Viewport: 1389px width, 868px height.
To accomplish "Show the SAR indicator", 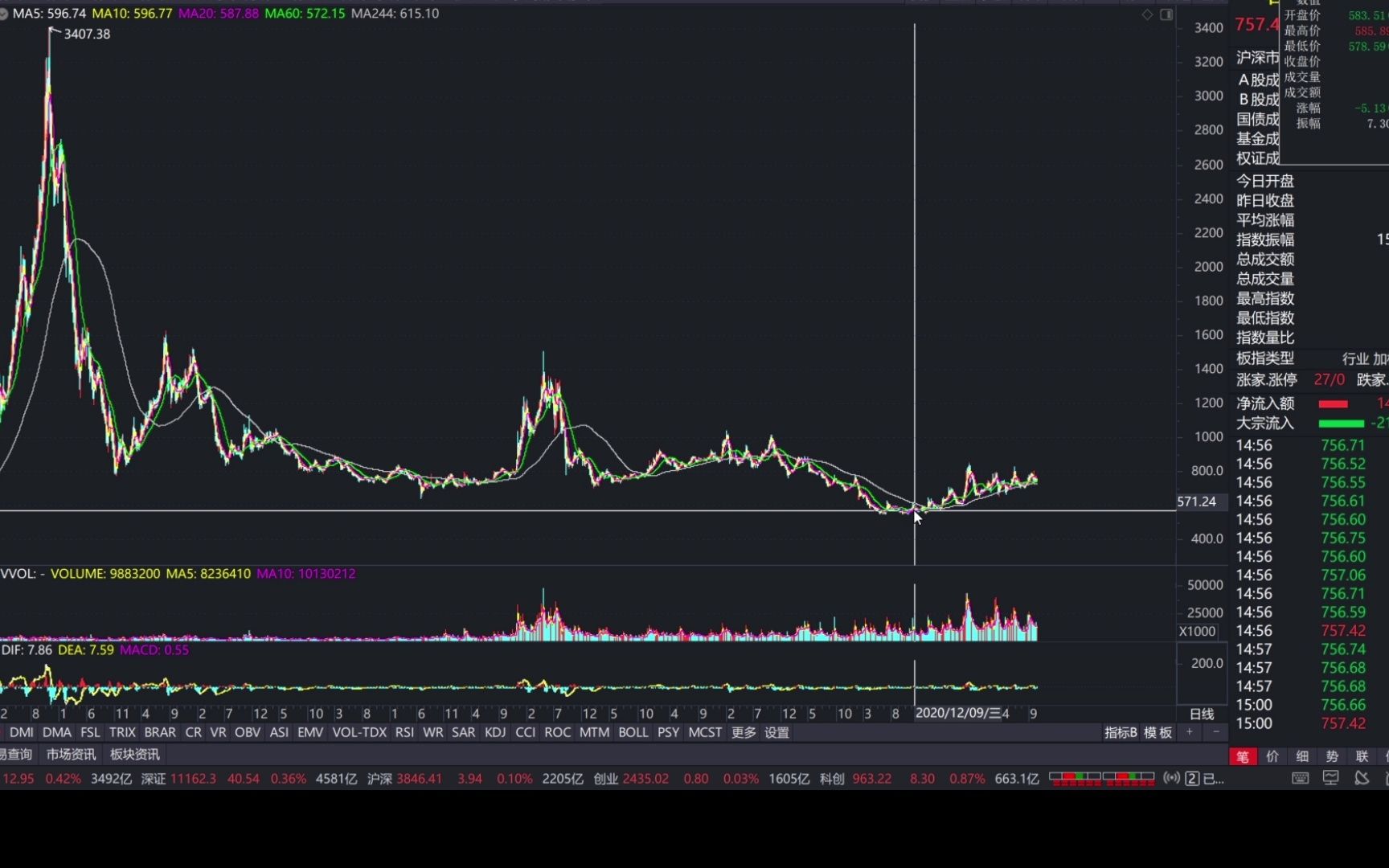I will [463, 732].
